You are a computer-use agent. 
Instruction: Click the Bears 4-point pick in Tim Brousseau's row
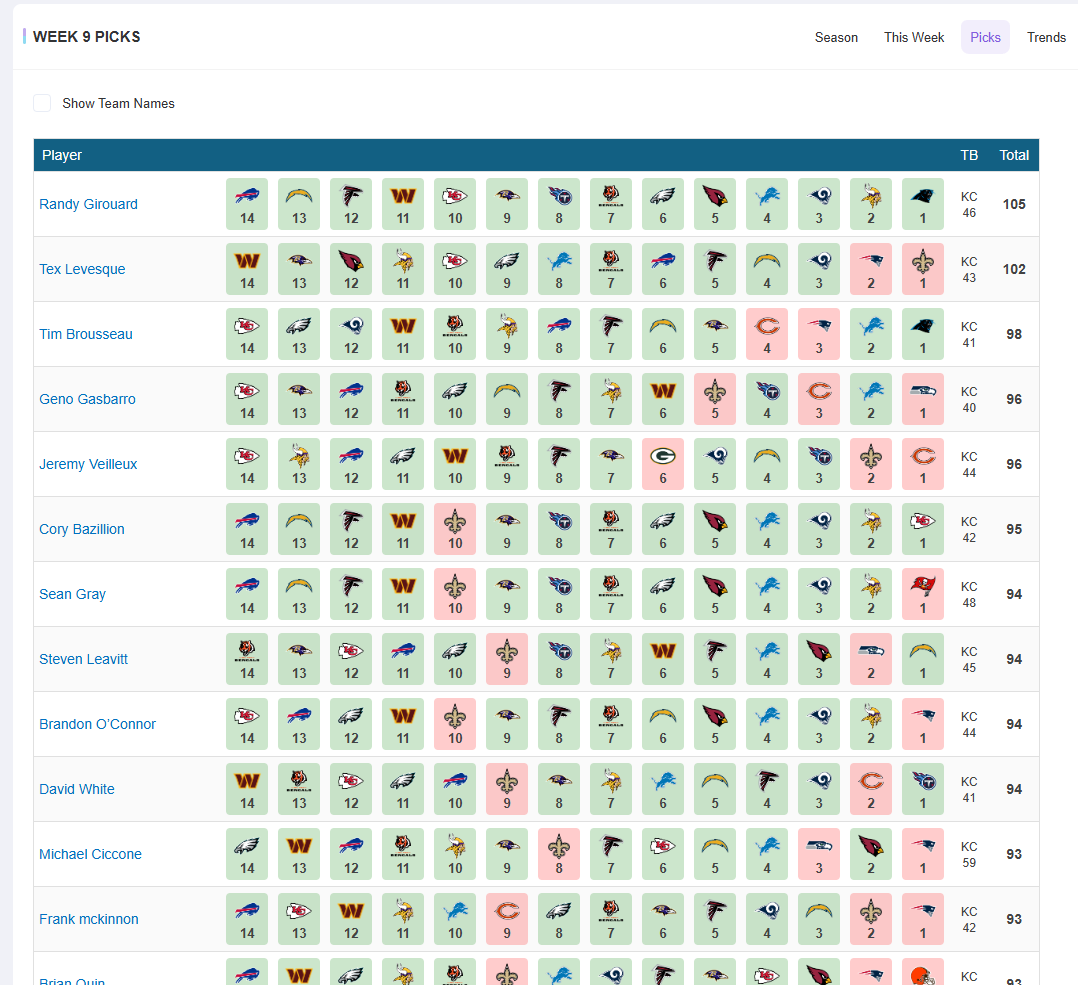[767, 334]
